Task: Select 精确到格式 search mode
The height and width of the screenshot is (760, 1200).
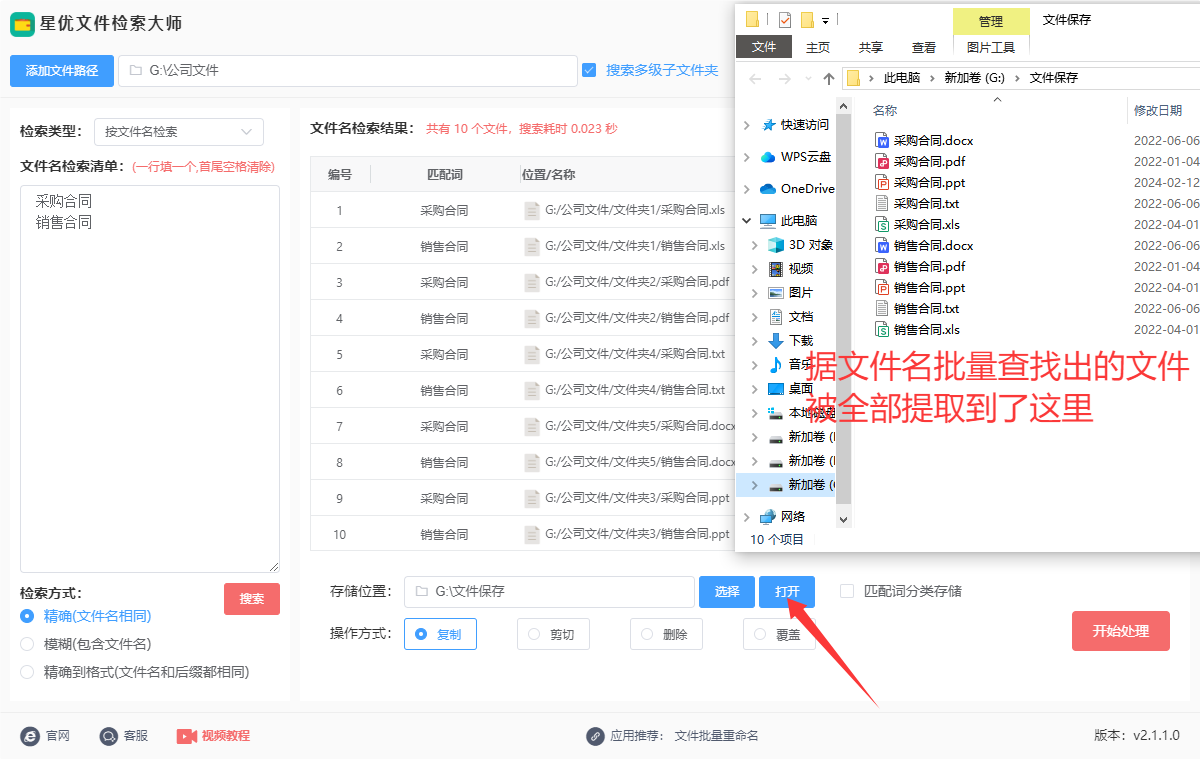Action: pyautogui.click(x=28, y=672)
